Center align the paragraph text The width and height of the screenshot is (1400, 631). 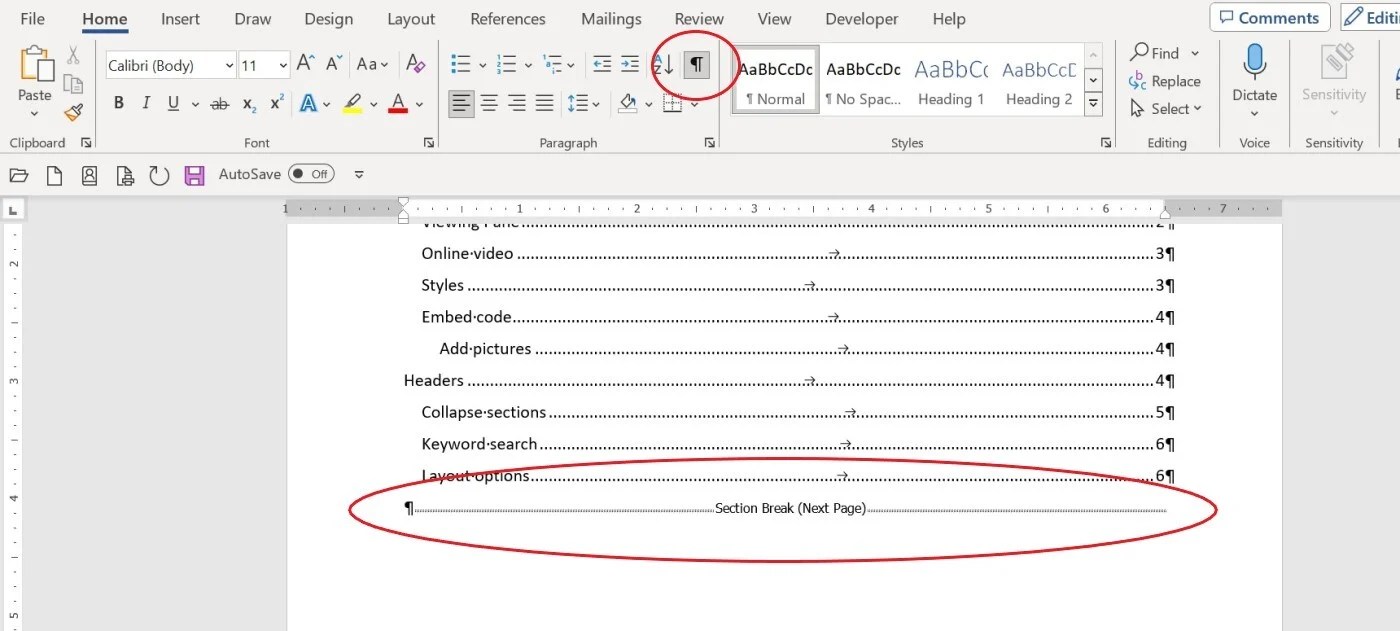tap(489, 103)
